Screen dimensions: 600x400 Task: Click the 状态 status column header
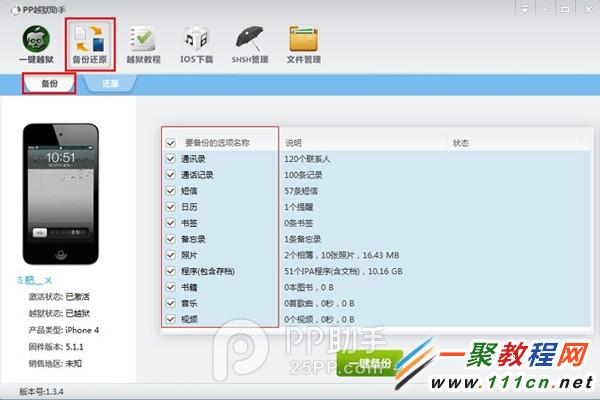pyautogui.click(x=460, y=143)
